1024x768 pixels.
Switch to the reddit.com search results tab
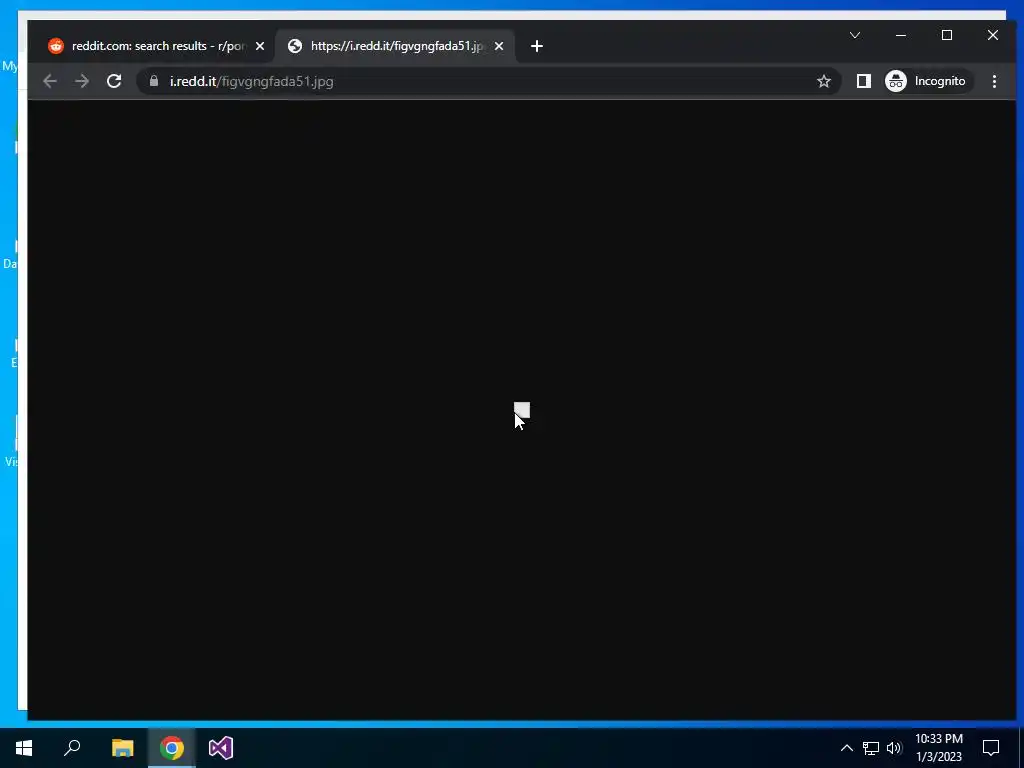(x=155, y=46)
